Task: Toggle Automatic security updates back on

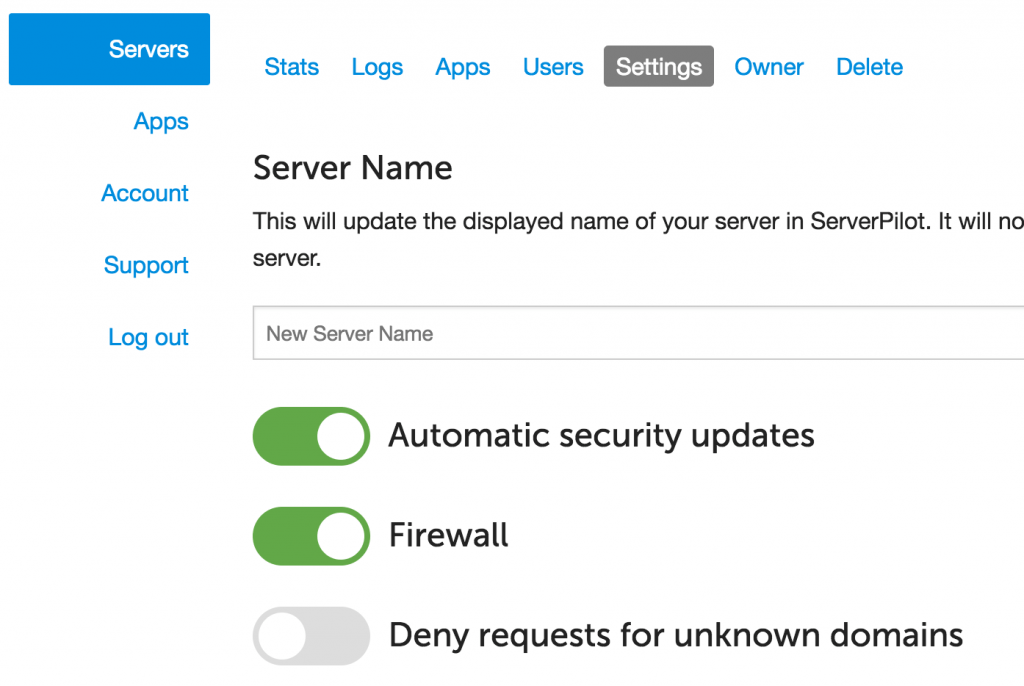Action: click(311, 436)
